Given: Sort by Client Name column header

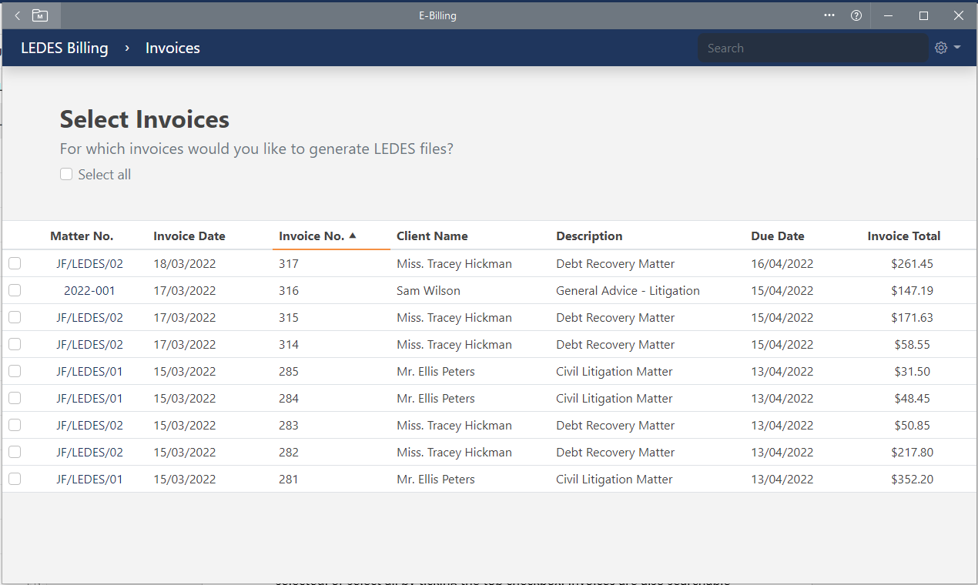Looking at the screenshot, I should 432,236.
